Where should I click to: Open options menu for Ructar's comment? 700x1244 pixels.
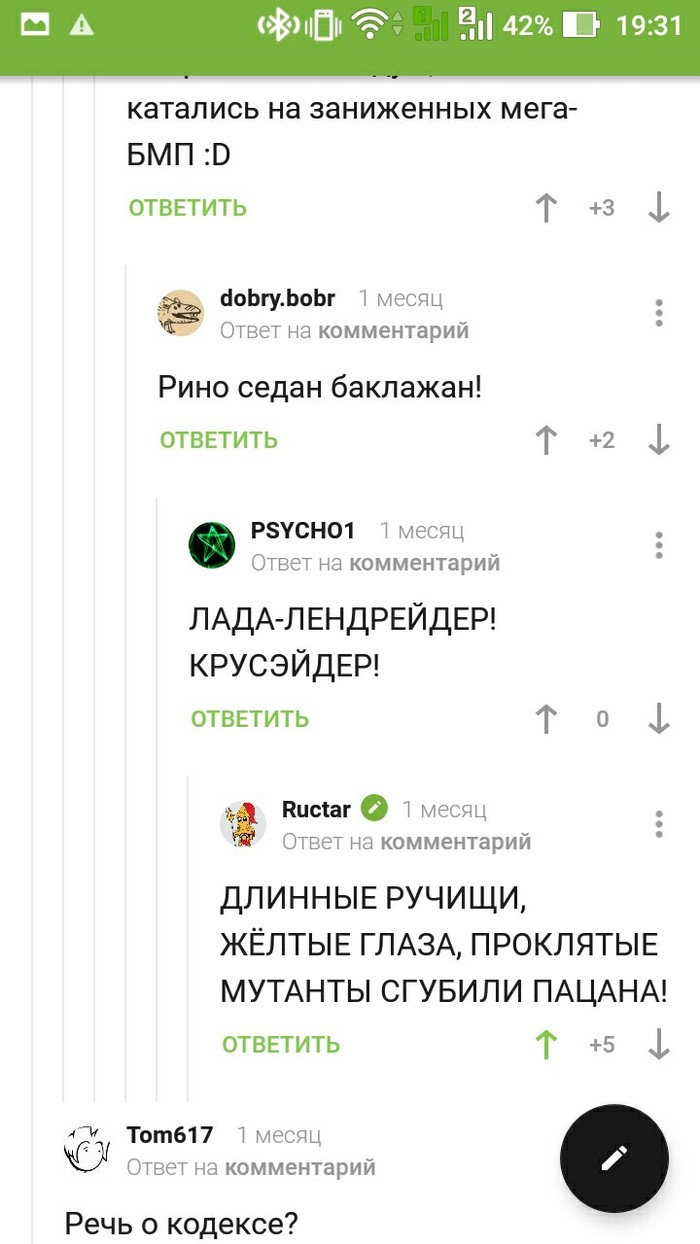pyautogui.click(x=659, y=824)
